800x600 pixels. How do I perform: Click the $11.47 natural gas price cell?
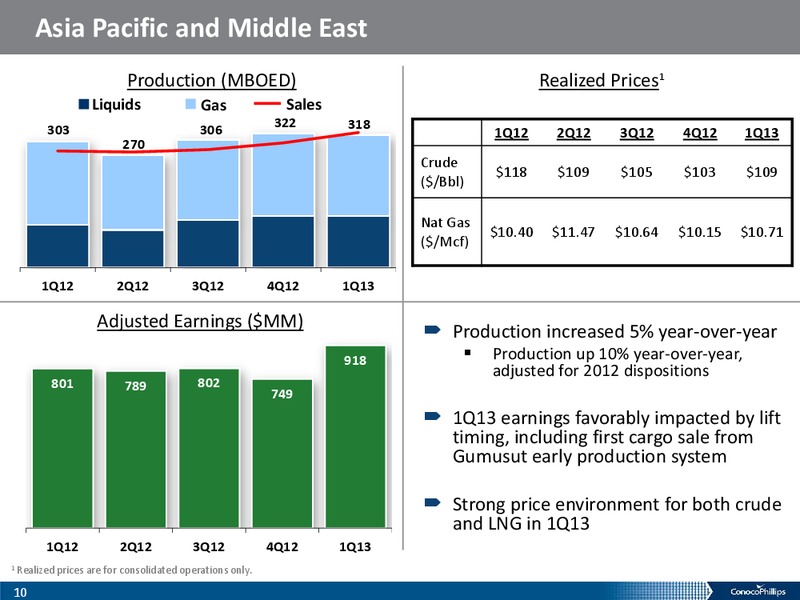click(573, 232)
